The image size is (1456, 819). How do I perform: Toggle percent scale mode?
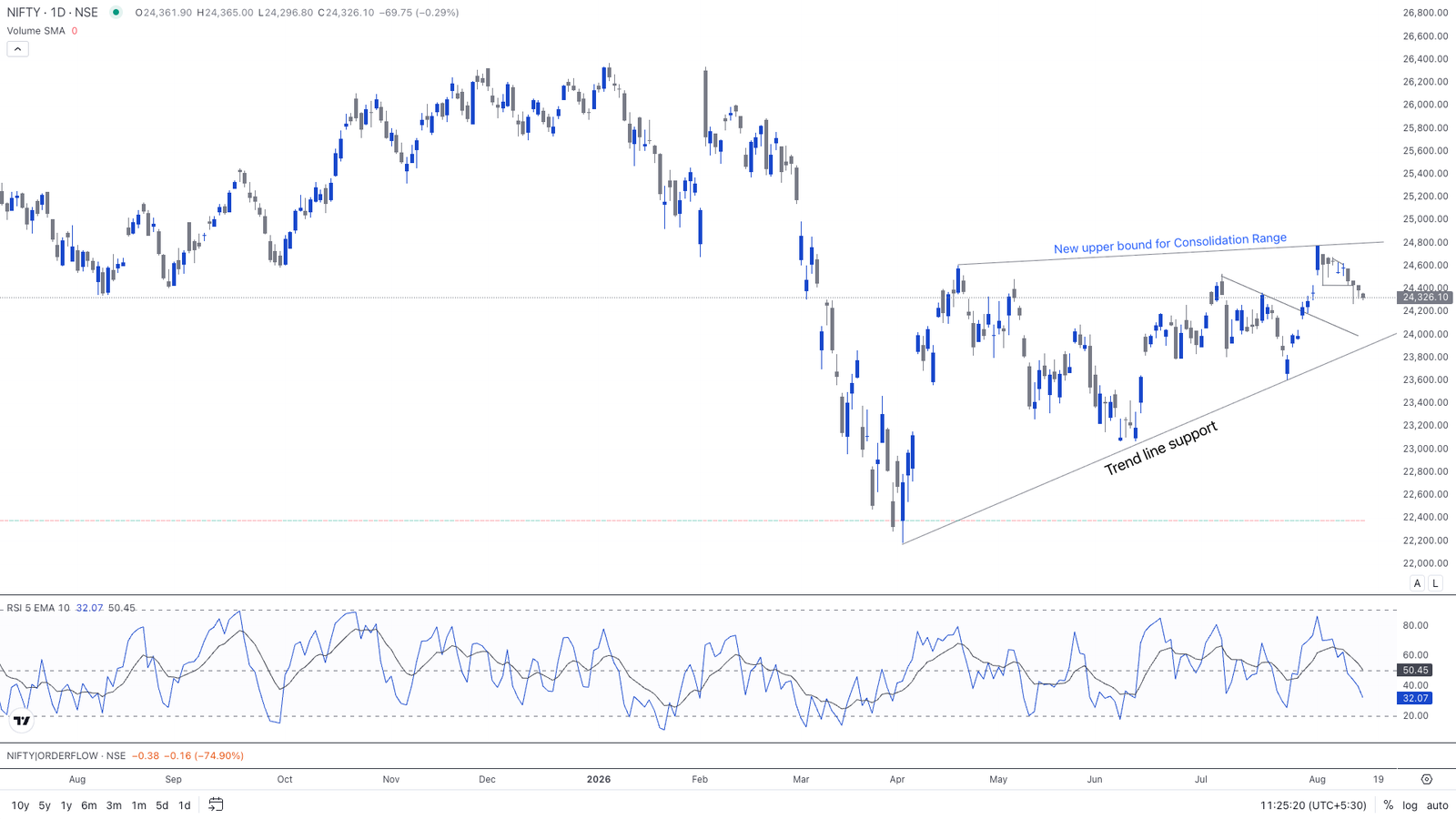(x=1389, y=805)
